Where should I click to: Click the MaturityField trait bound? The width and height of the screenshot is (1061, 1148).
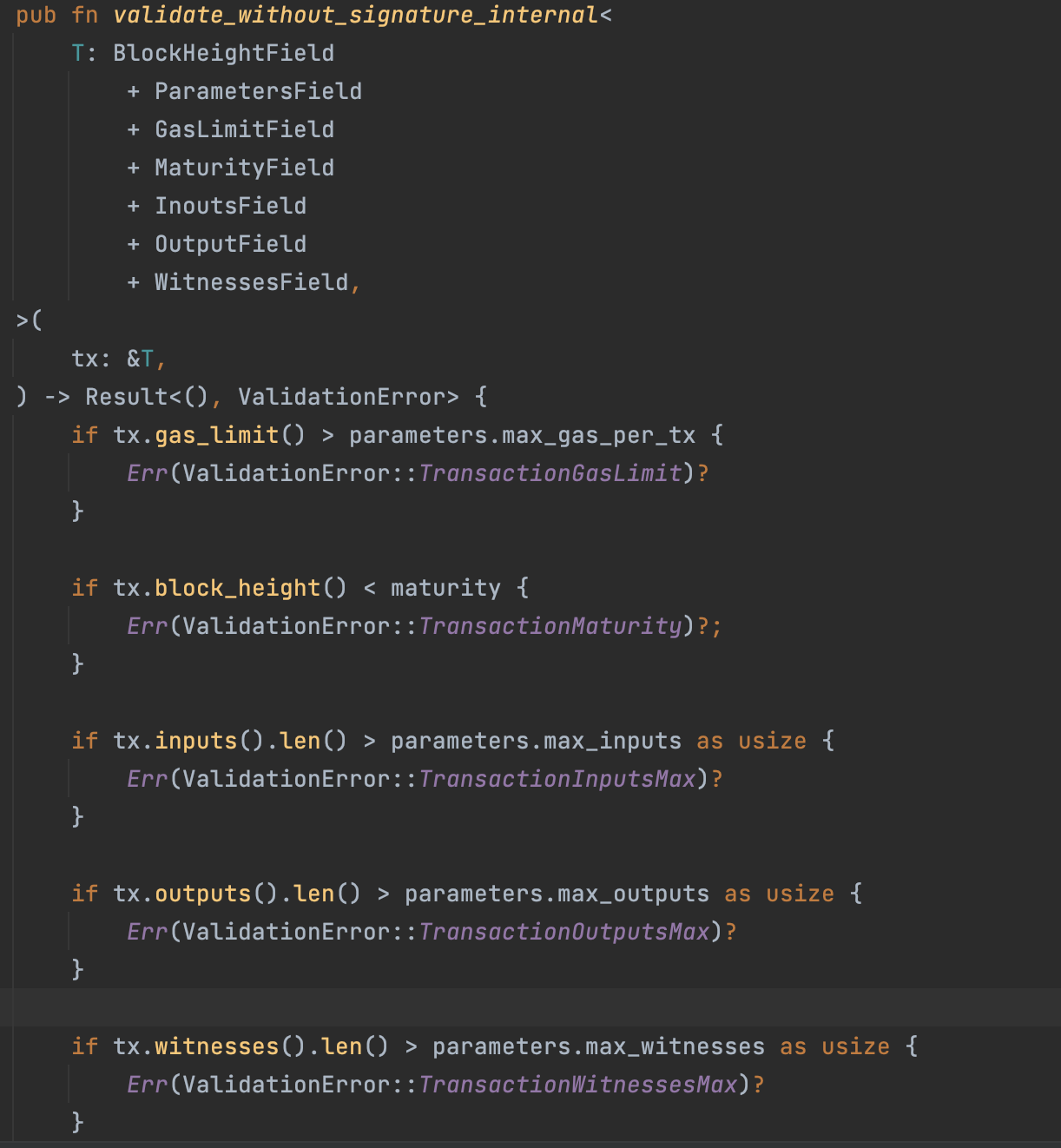pos(244,168)
